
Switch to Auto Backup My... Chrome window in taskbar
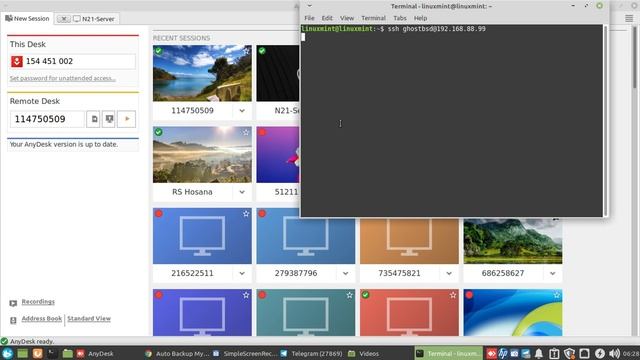point(177,353)
